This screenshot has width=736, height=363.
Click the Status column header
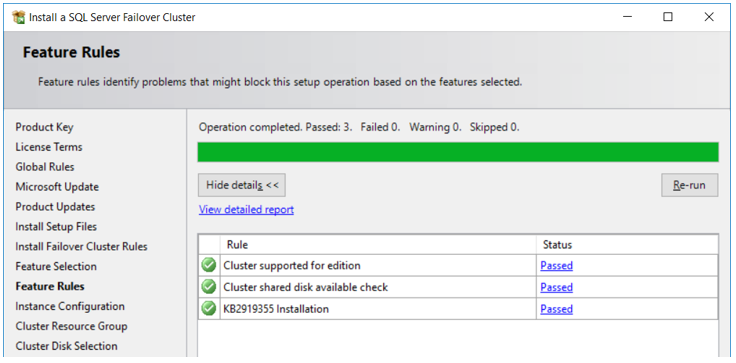pyautogui.click(x=627, y=245)
